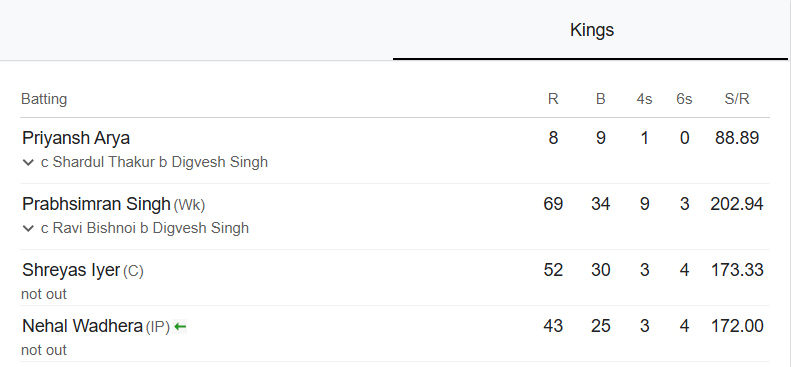Click Prabhsimran Singh's 202.94 strike rate

coord(737,204)
